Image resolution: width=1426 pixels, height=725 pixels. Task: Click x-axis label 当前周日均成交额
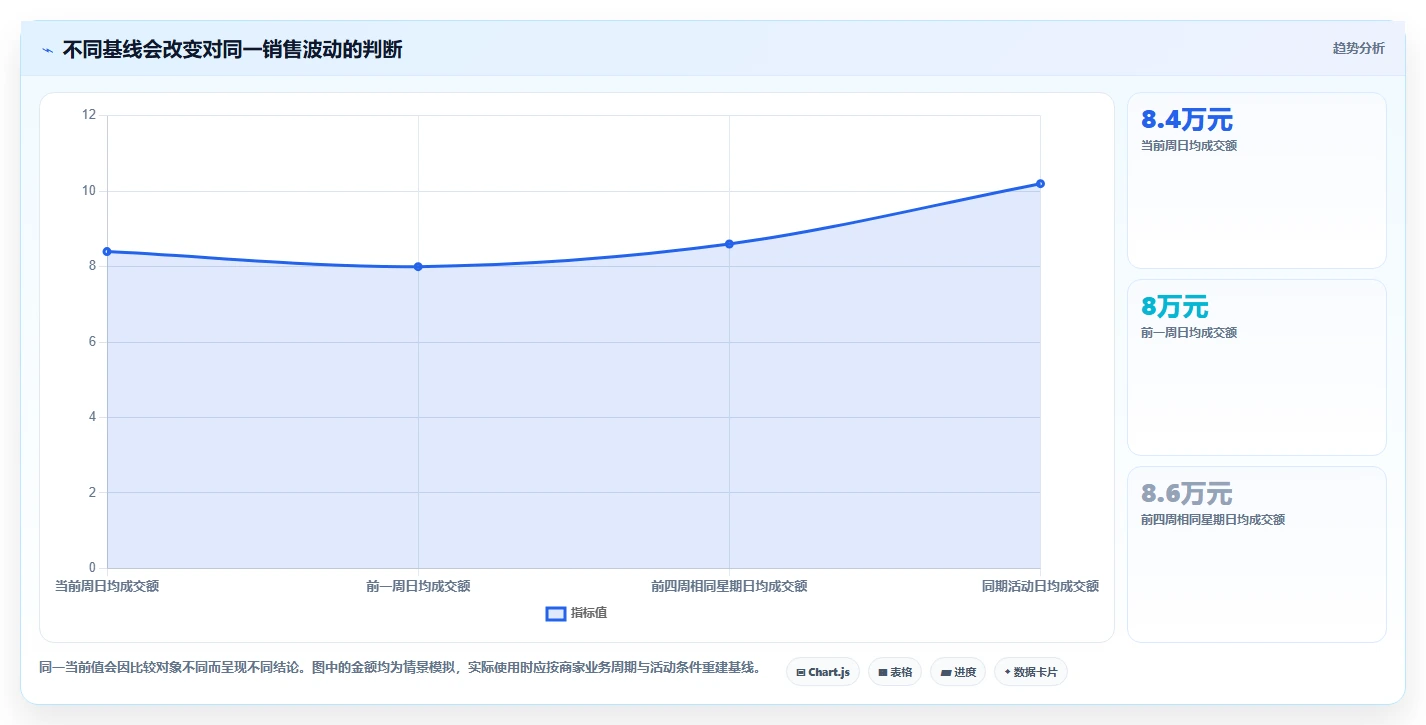[x=107, y=586]
